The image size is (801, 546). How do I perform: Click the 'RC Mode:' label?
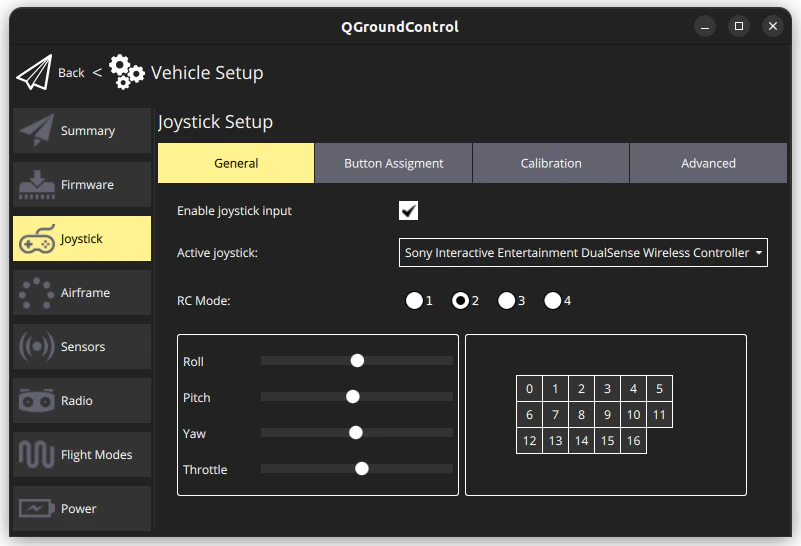point(203,301)
